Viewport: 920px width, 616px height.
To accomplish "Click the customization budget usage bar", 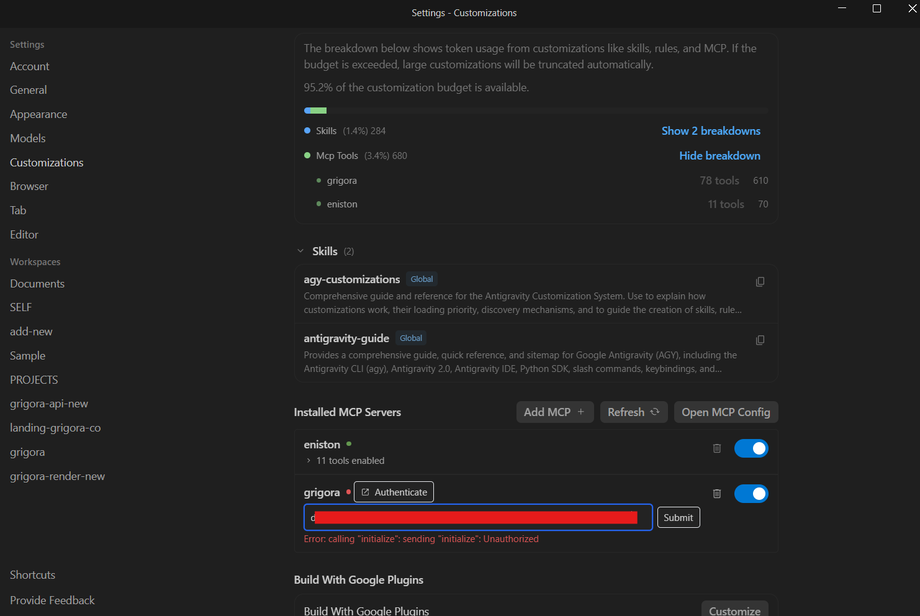I will point(536,110).
